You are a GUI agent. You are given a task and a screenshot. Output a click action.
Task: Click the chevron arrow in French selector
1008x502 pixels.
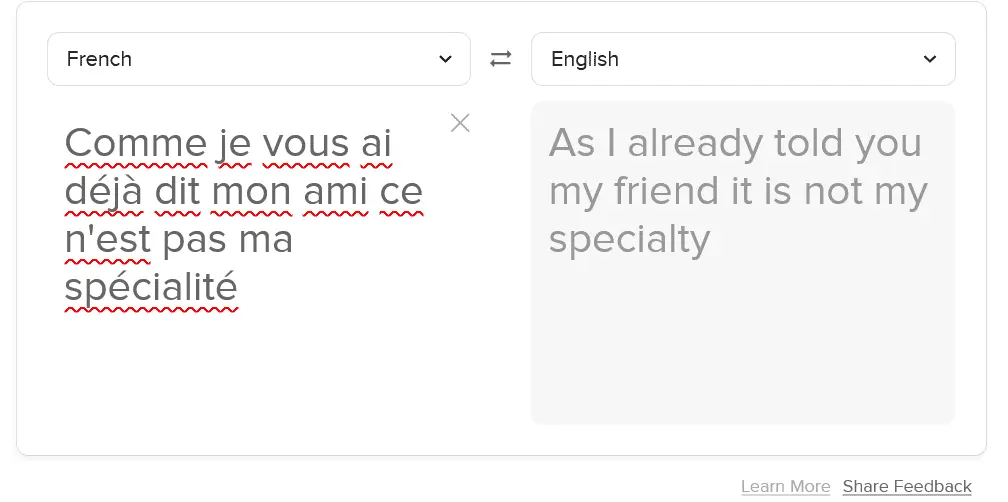point(446,59)
